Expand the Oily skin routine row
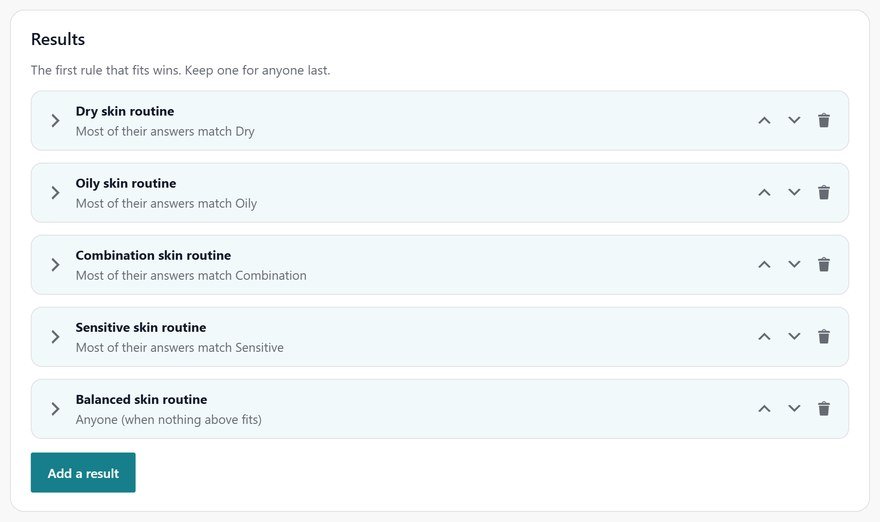Image resolution: width=880 pixels, height=522 pixels. point(55,193)
